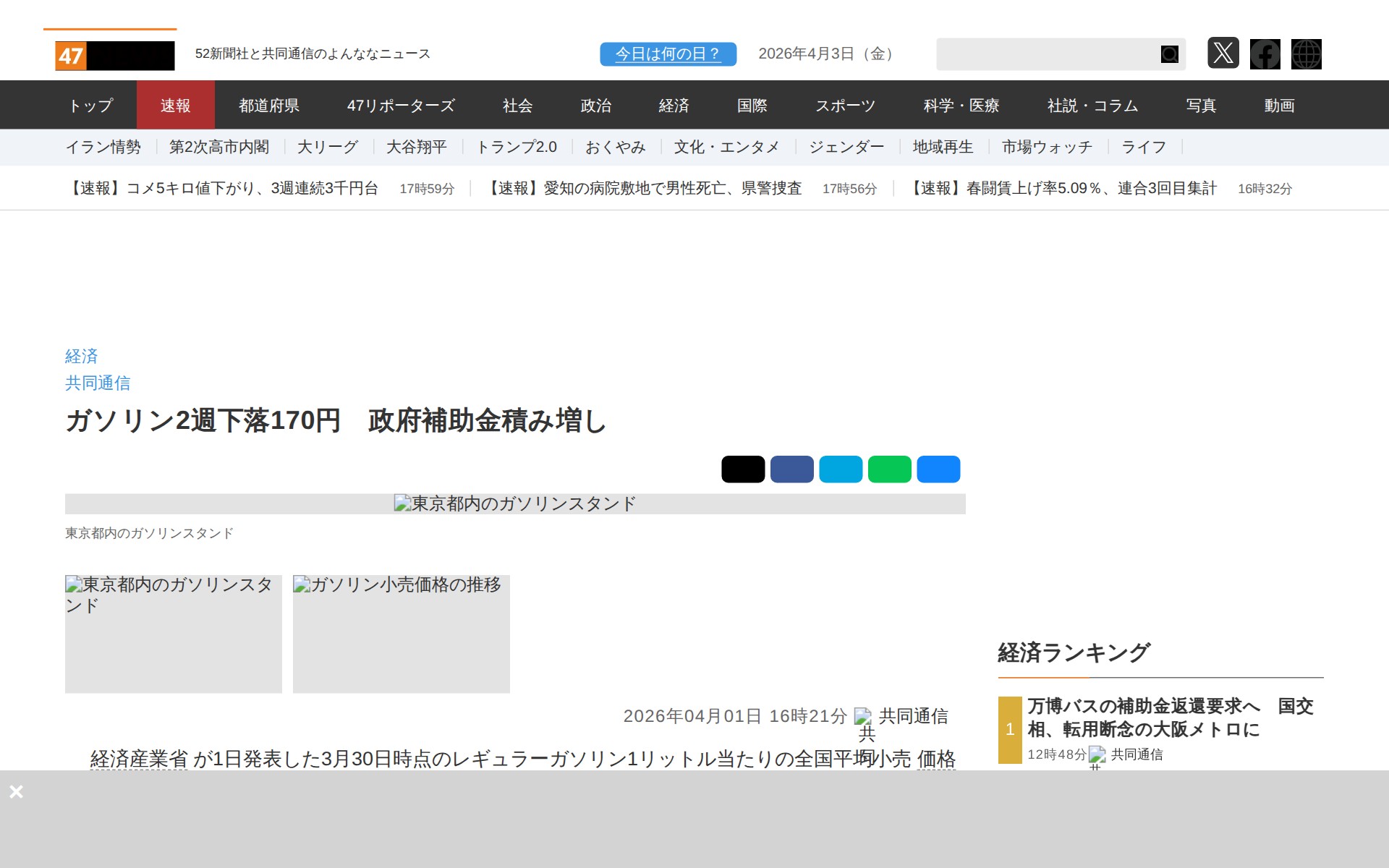The width and height of the screenshot is (1389, 868).
Task: Share article via black X button
Action: (742, 469)
